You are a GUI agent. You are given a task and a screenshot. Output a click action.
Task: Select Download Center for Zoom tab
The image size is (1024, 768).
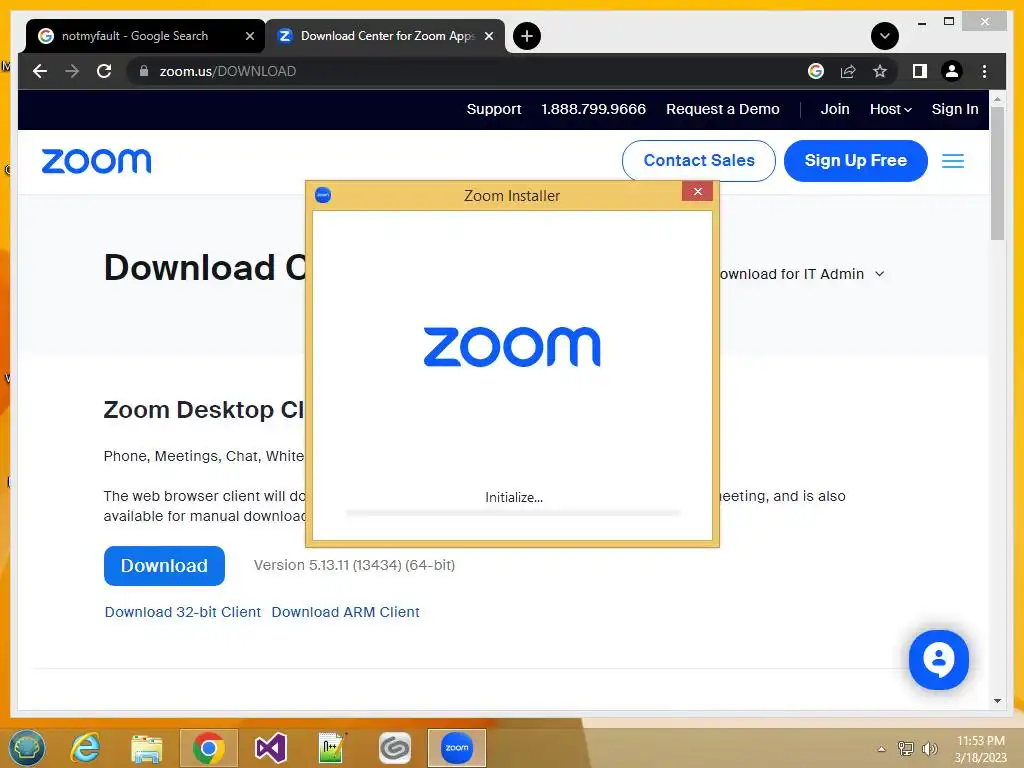coord(387,36)
